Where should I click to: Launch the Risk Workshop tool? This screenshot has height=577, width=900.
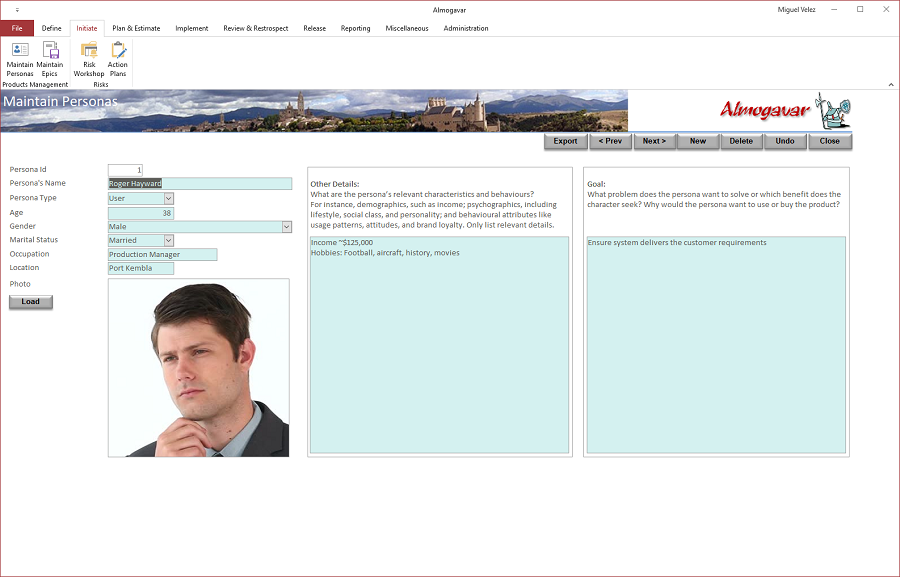(89, 59)
